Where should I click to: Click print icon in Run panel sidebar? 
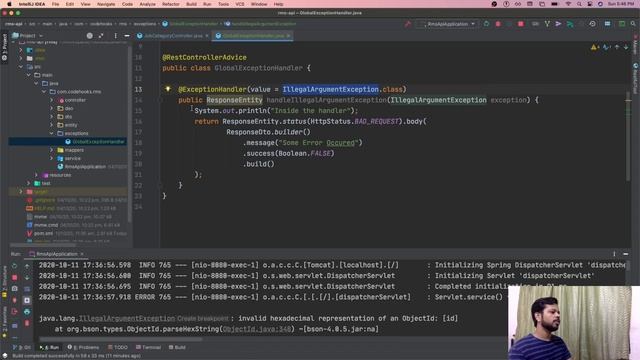[x=27, y=311]
